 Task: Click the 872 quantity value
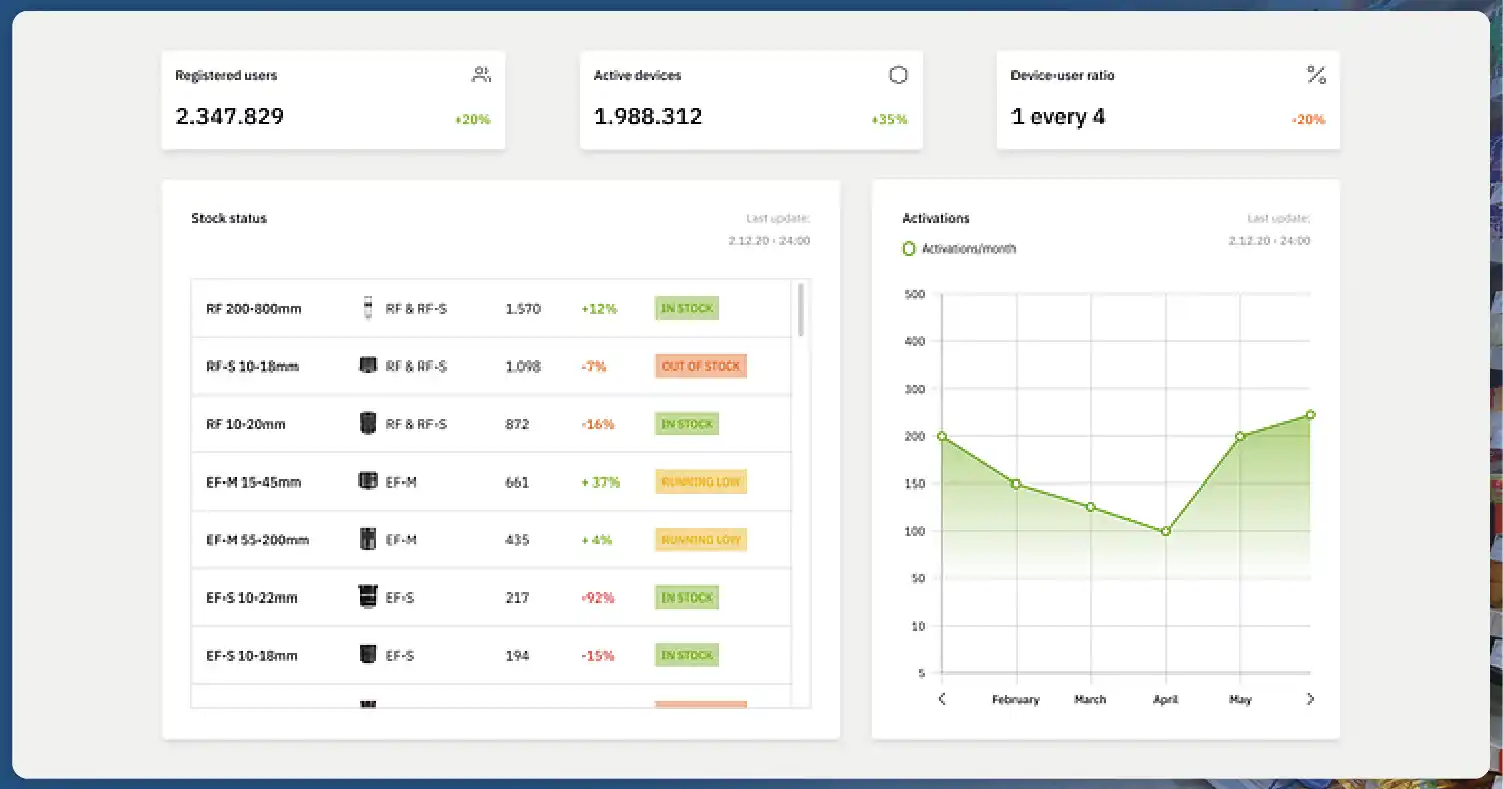point(517,424)
